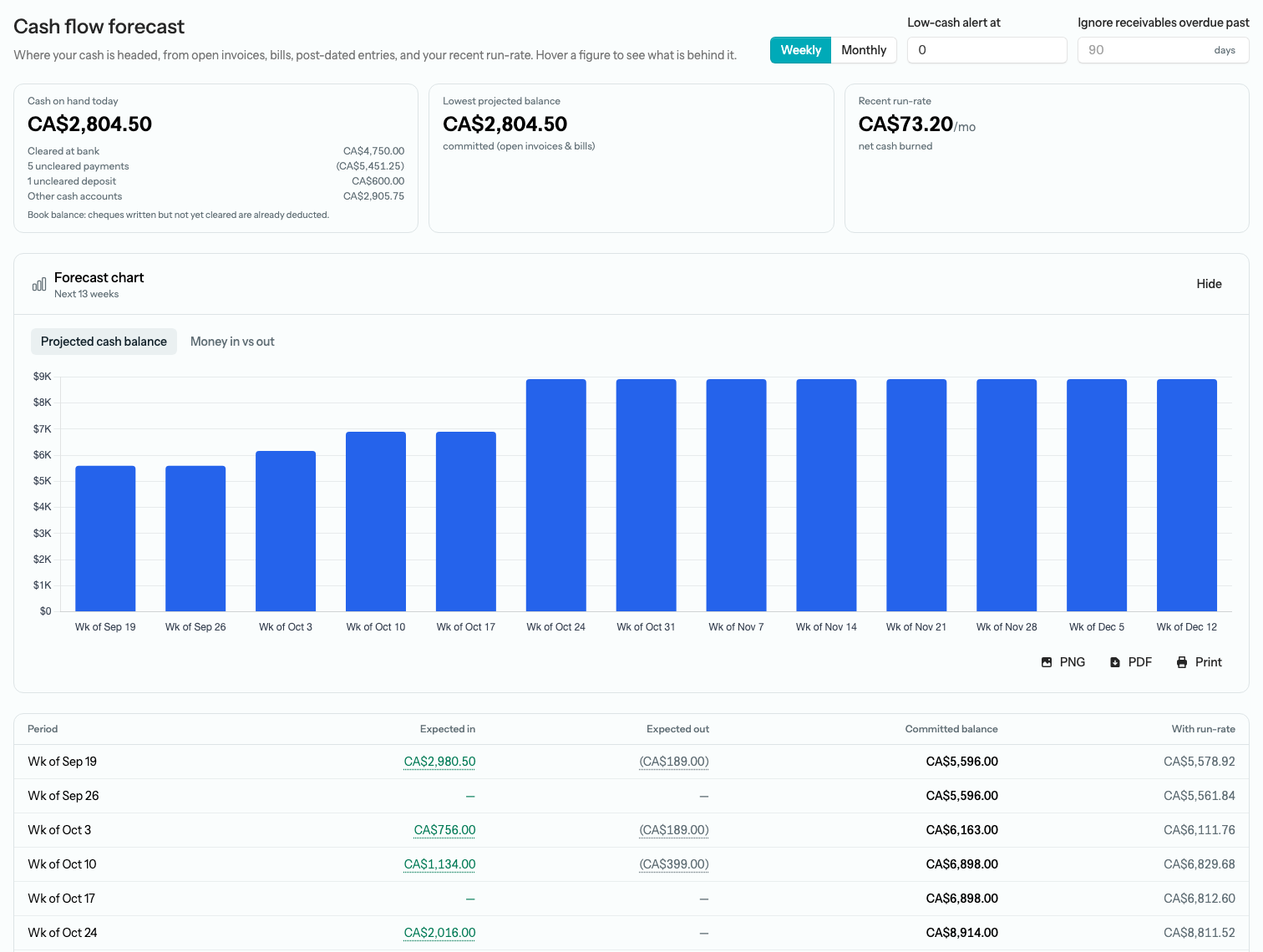Click the 5 uncleared payments line
Viewport: 1263px width, 952px height.
[216, 166]
